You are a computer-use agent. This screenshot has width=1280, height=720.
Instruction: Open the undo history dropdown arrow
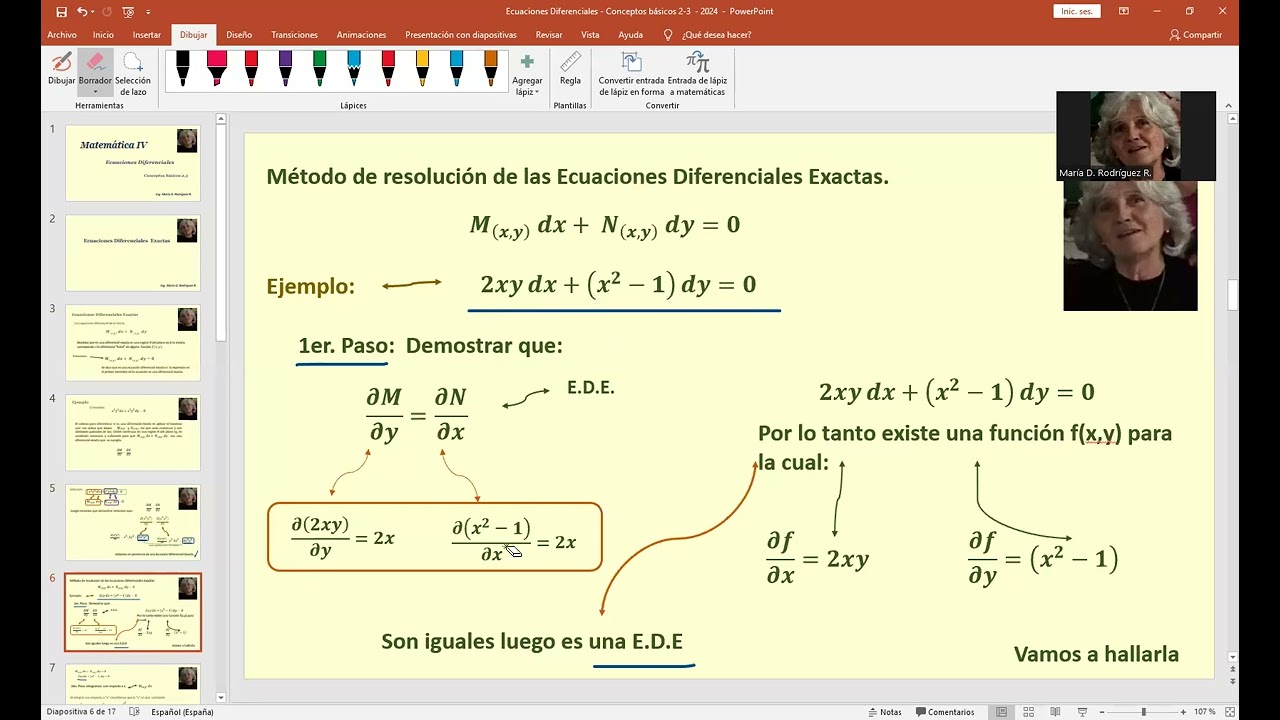[92, 12]
